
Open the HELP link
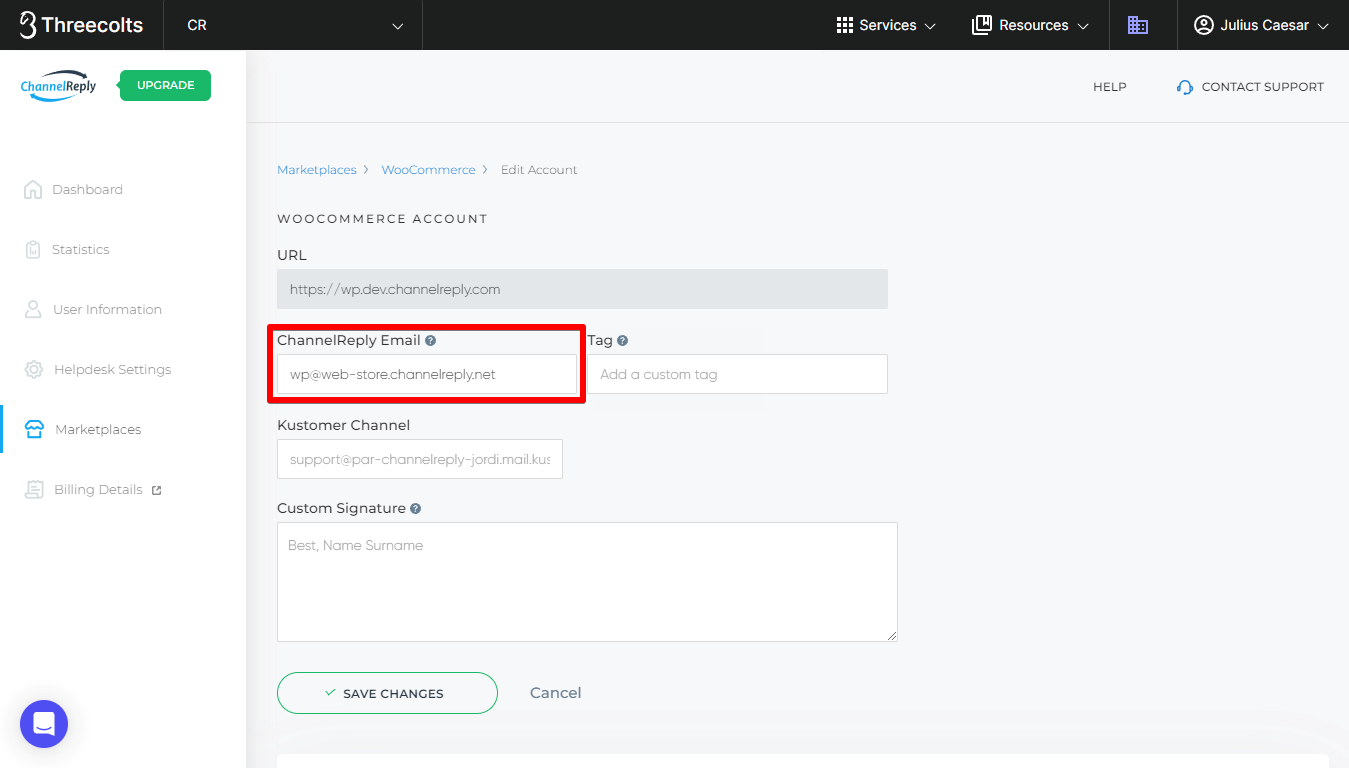pos(1109,87)
